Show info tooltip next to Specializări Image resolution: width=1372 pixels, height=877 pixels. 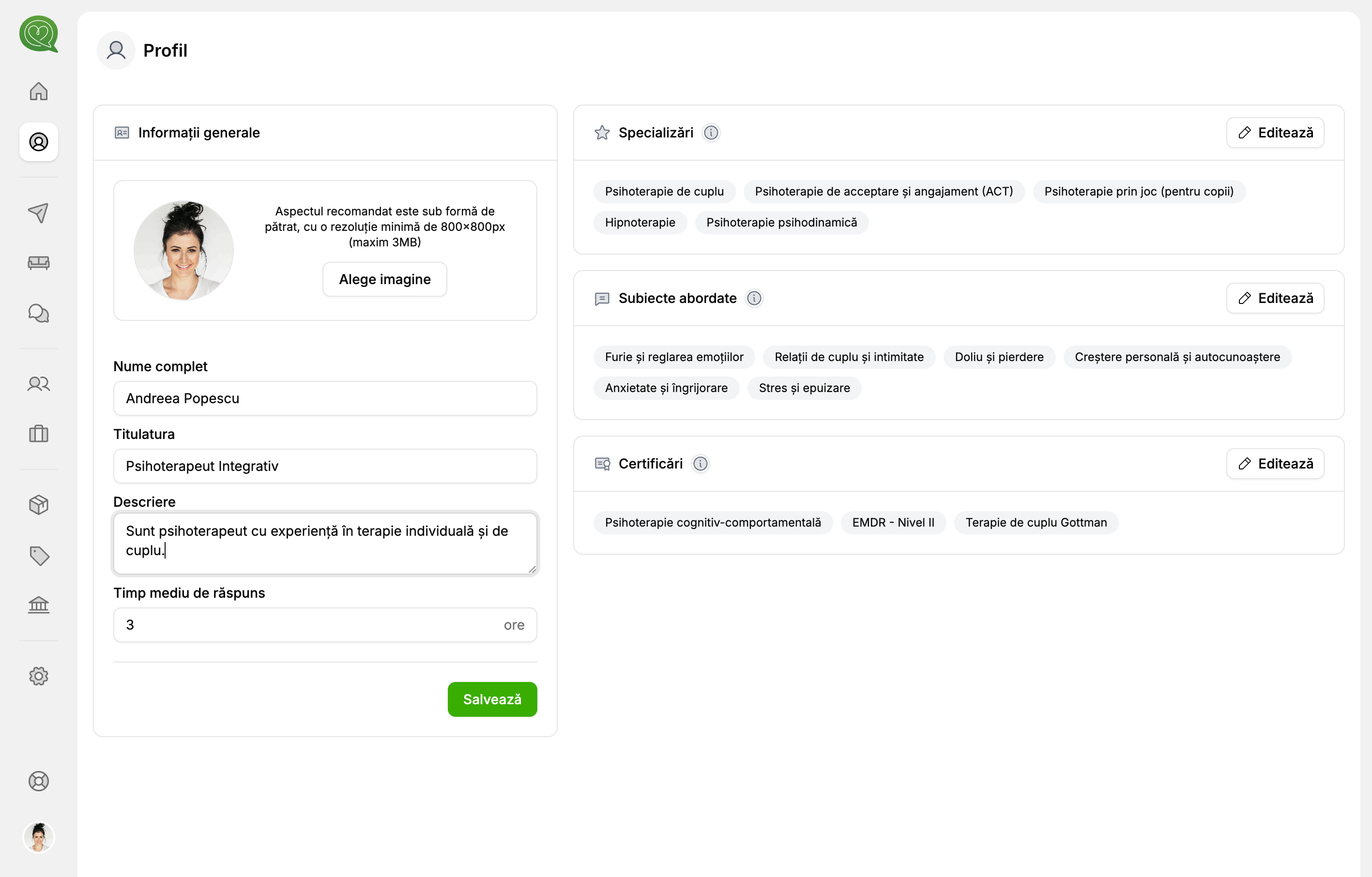click(711, 132)
